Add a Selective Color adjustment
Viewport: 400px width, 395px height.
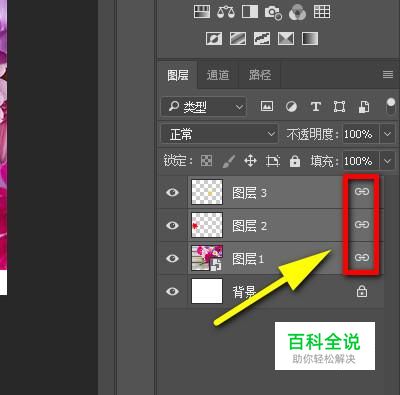(x=286, y=39)
